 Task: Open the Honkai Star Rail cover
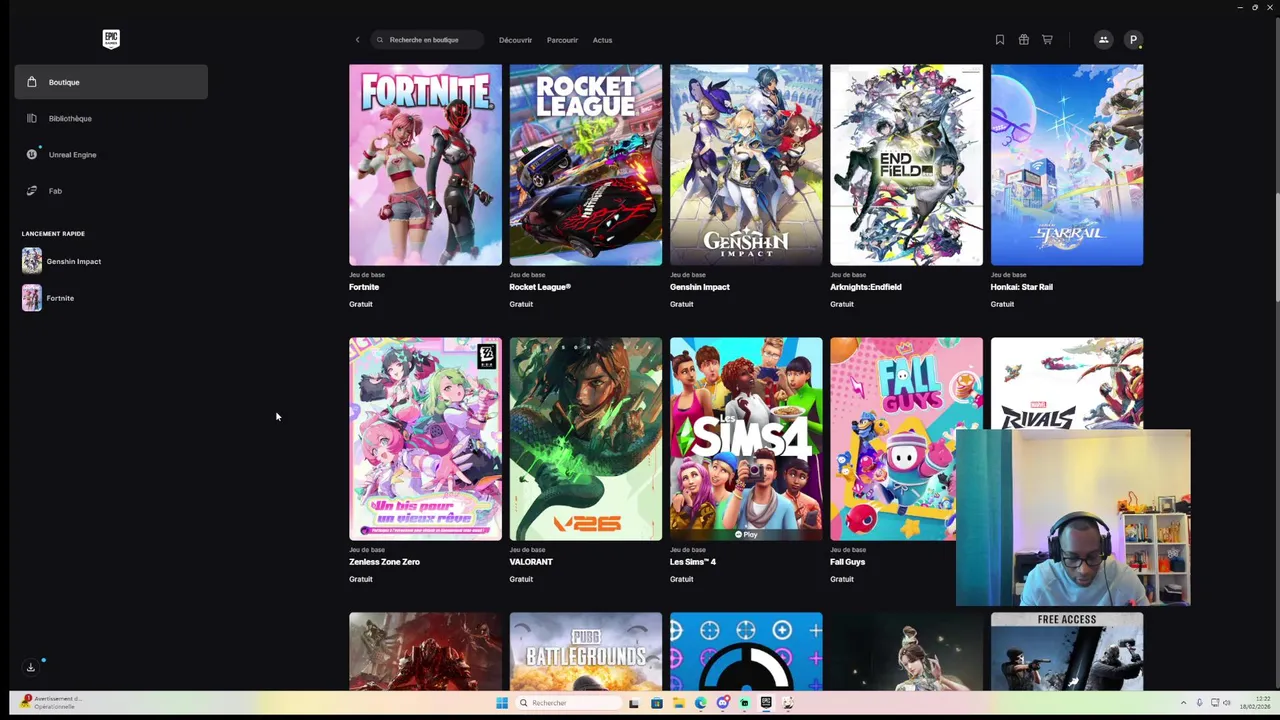(1067, 165)
